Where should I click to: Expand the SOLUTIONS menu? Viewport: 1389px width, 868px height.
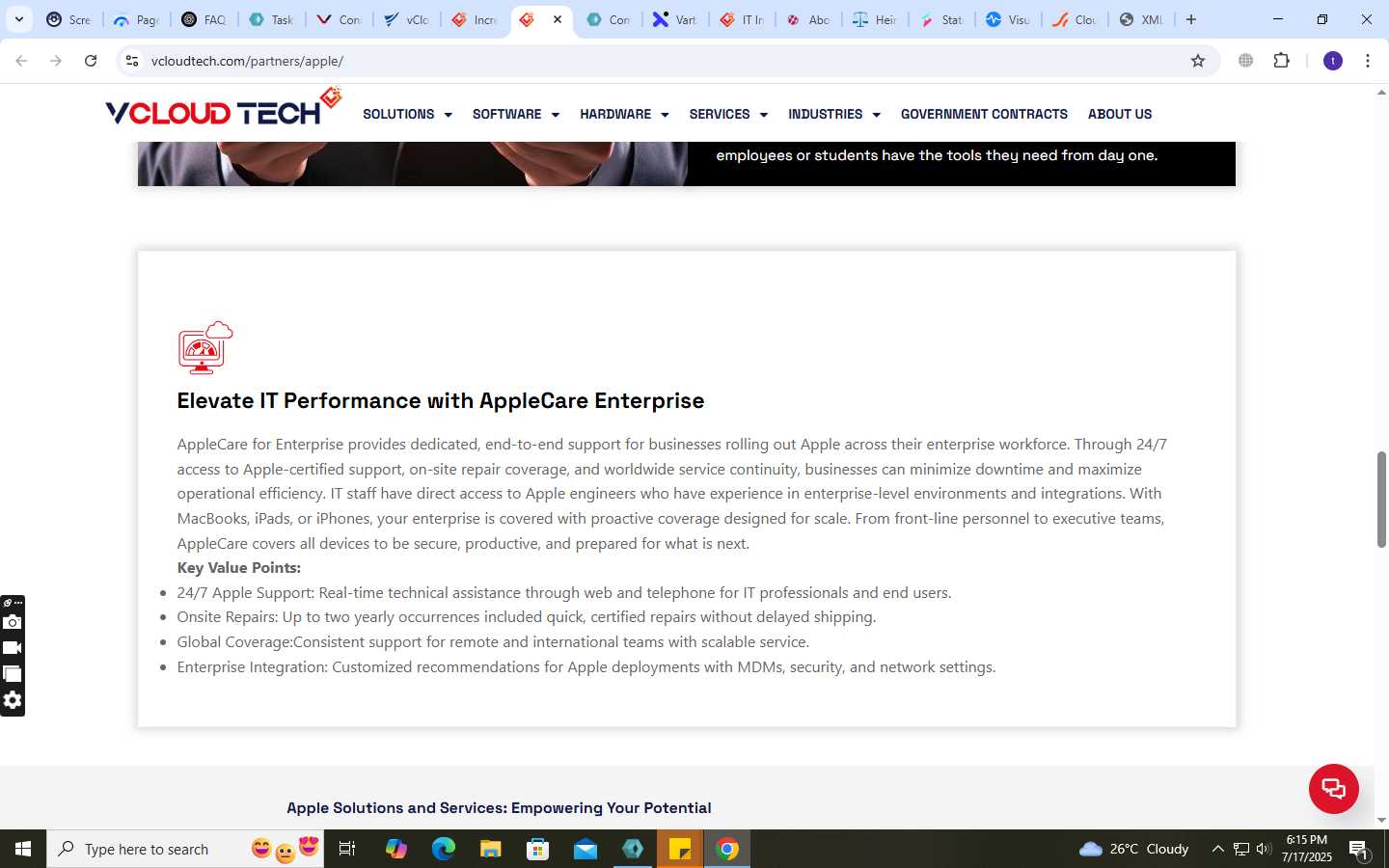tap(407, 114)
